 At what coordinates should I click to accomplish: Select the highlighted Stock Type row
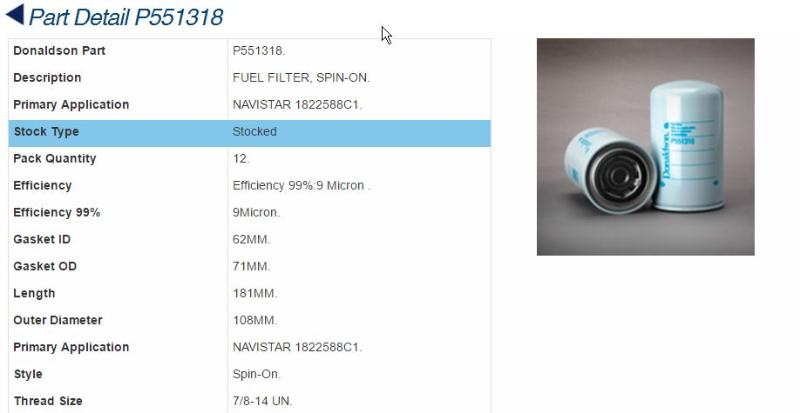pos(249,133)
